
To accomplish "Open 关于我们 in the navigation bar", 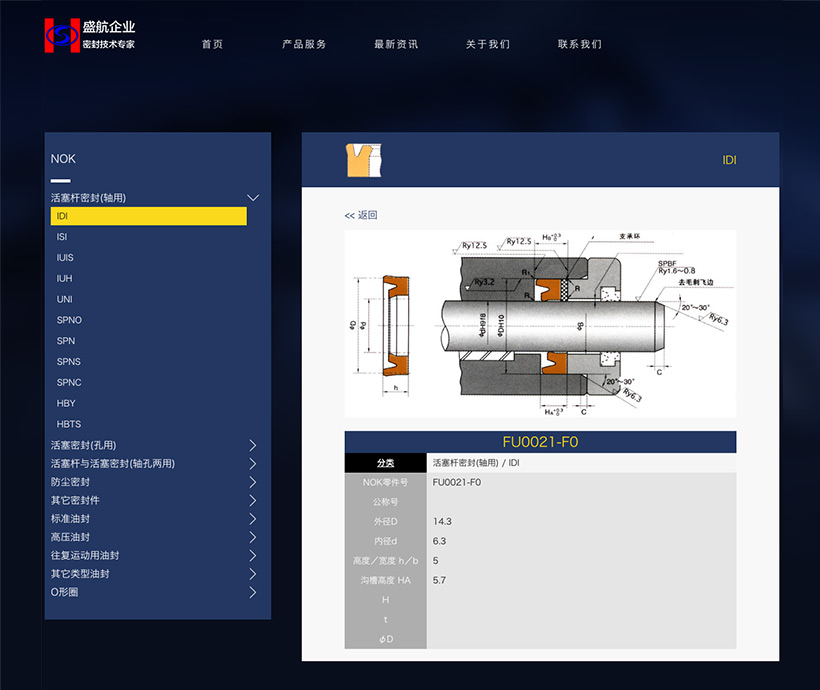I will [488, 44].
